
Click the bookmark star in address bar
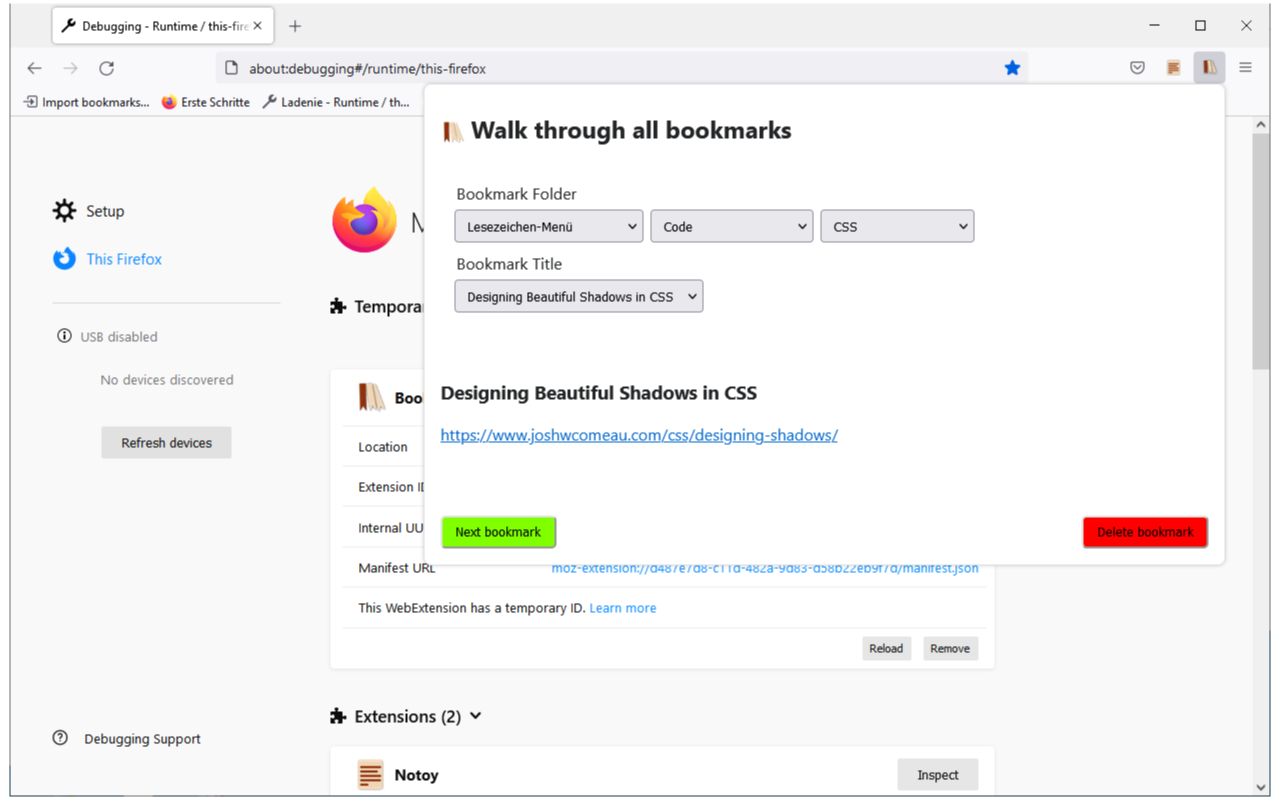[x=1012, y=67]
